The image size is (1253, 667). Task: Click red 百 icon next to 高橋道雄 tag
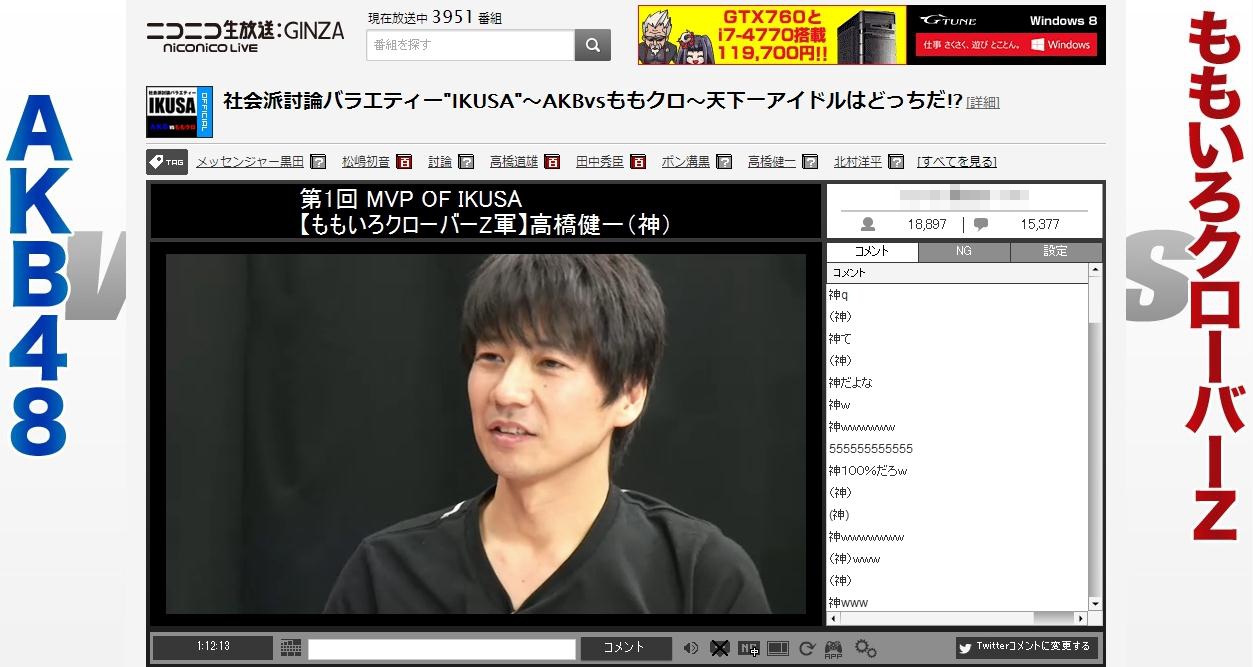pos(551,162)
